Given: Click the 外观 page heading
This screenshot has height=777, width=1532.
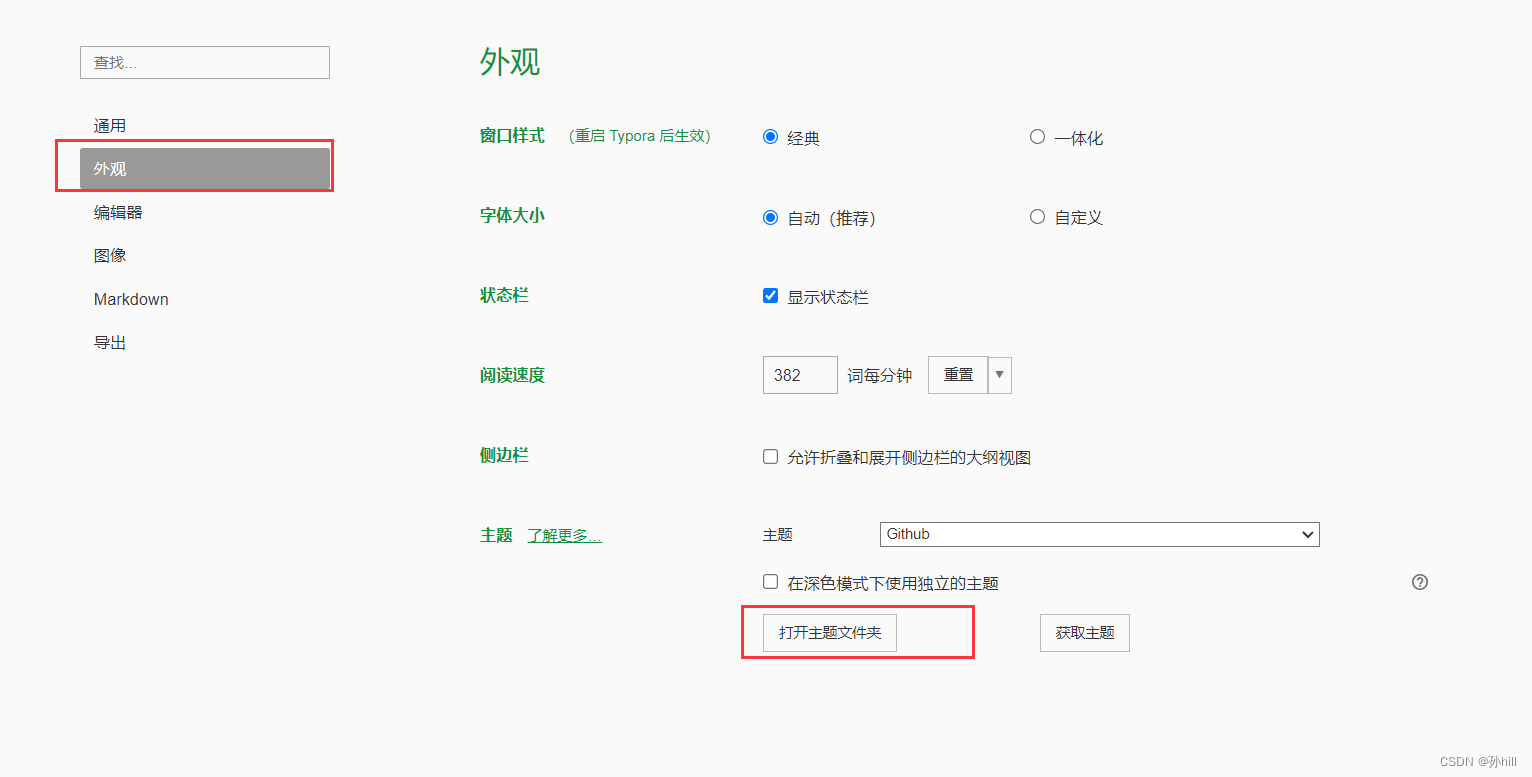Looking at the screenshot, I should 510,62.
